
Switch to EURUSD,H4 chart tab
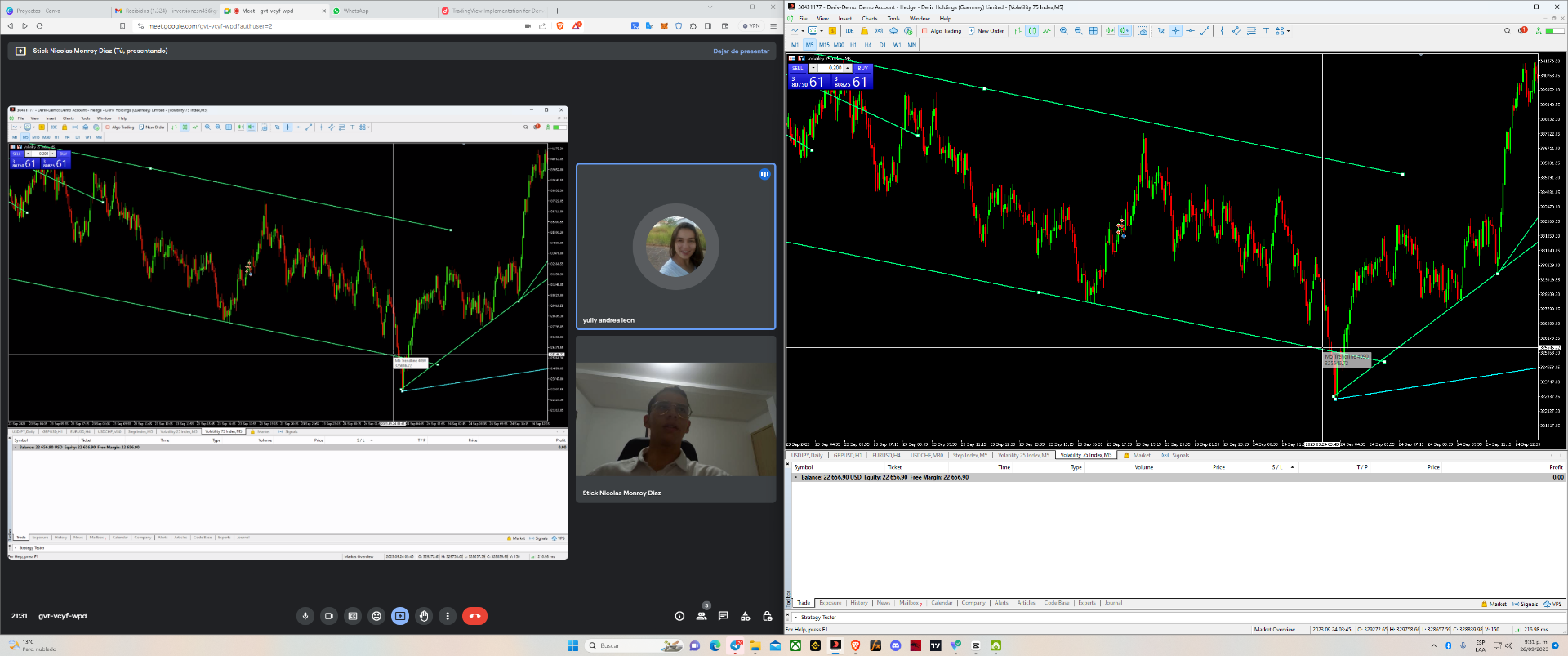pos(886,455)
